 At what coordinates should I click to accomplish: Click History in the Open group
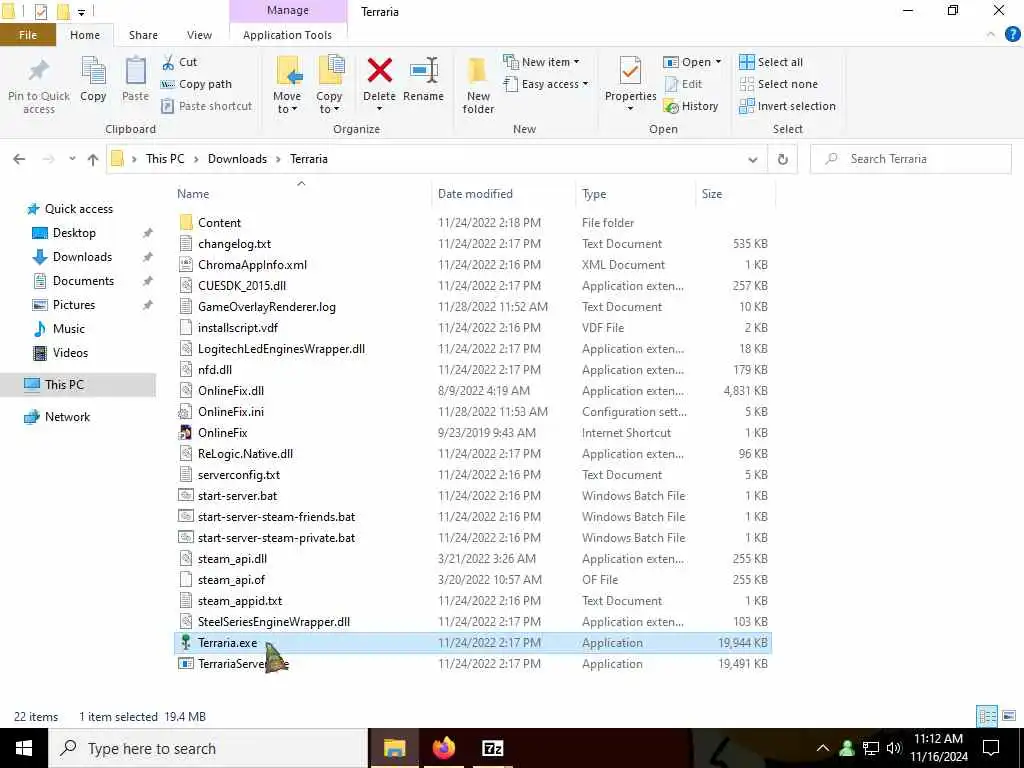[x=690, y=106]
